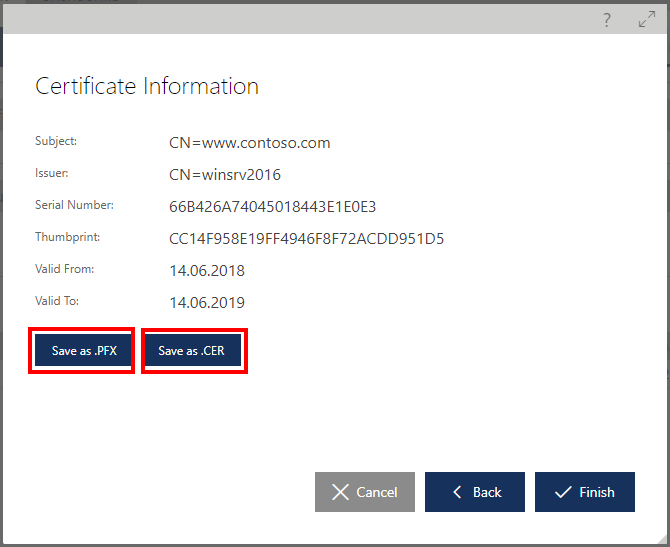Click the Valid To field label

(x=57, y=301)
